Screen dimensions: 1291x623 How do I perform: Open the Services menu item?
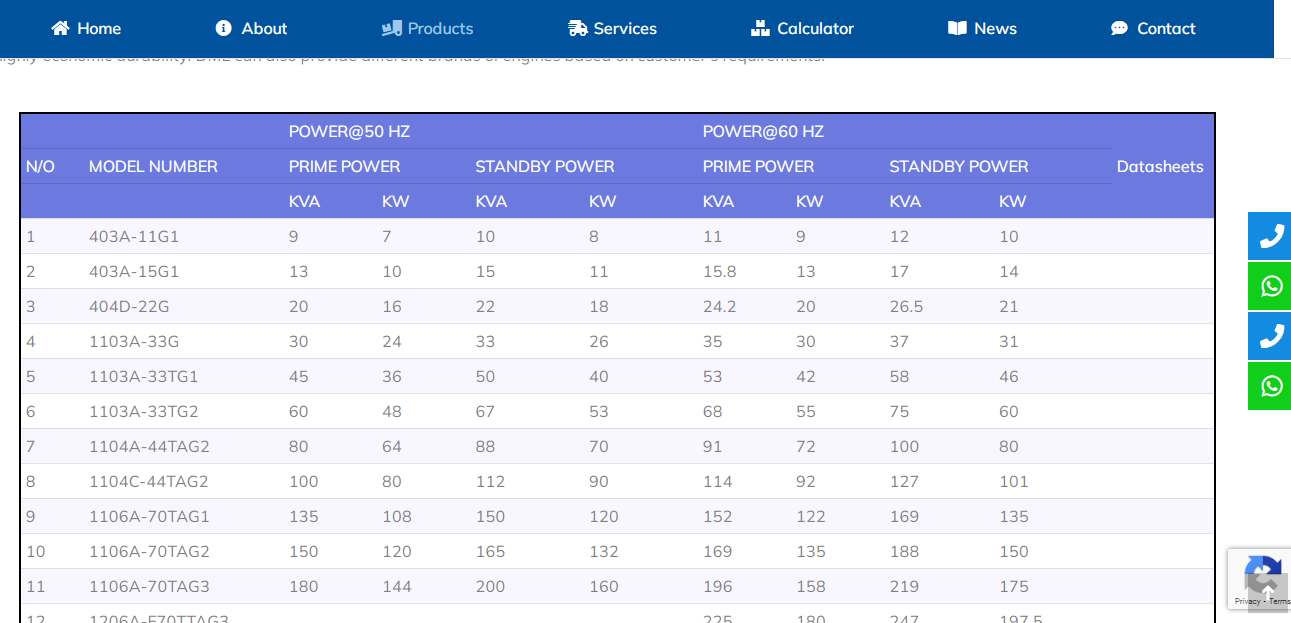[x=612, y=28]
